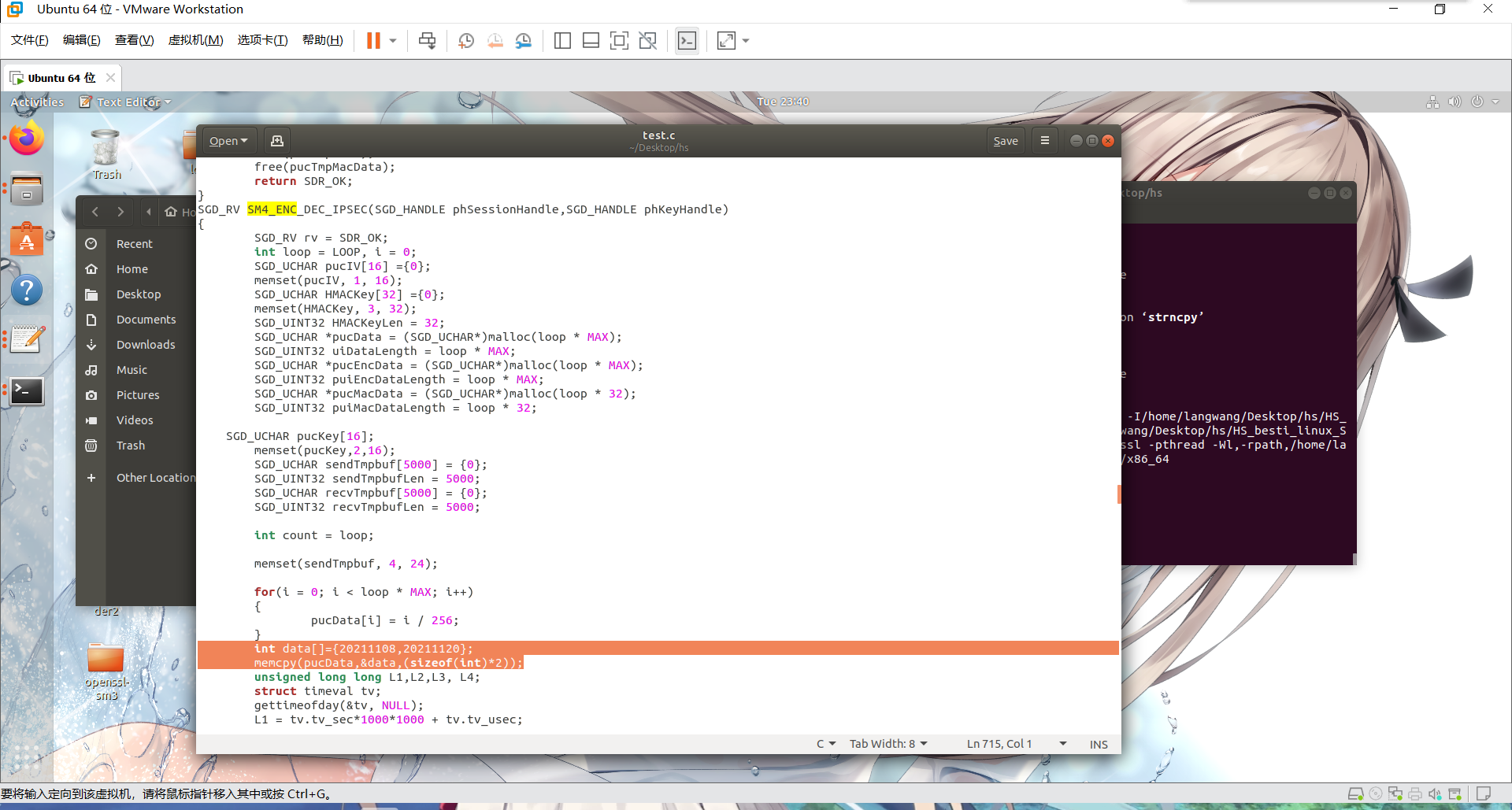Toggle the thumbnail bar view icon
The height and width of the screenshot is (810, 1512).
click(591, 40)
